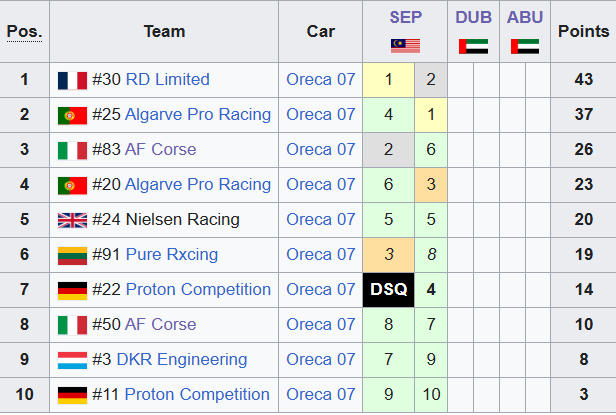The width and height of the screenshot is (616, 415).
Task: Open the SEP race link in header
Action: [405, 17]
